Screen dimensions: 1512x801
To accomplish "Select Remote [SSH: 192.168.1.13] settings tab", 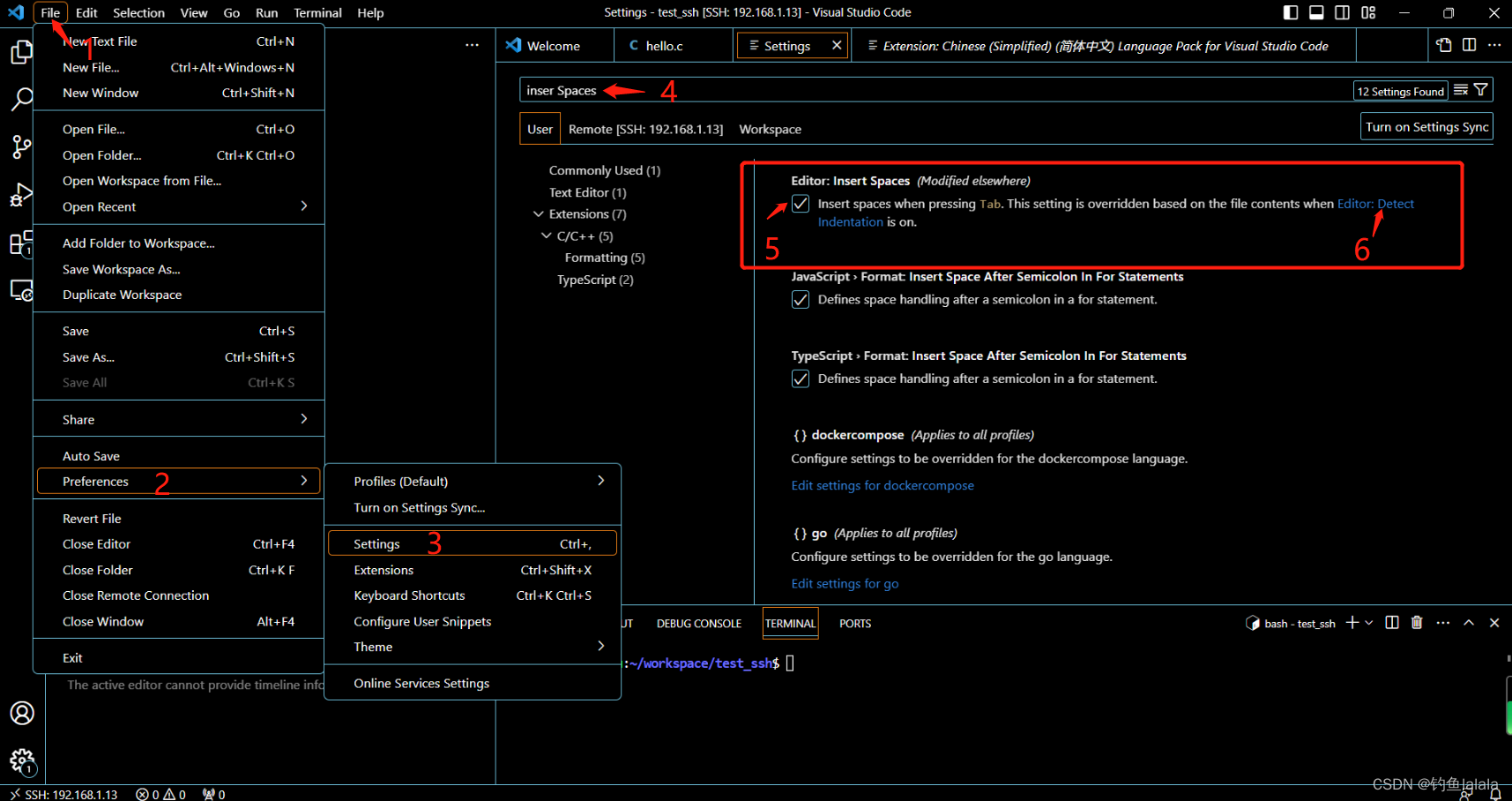I will 645,129.
